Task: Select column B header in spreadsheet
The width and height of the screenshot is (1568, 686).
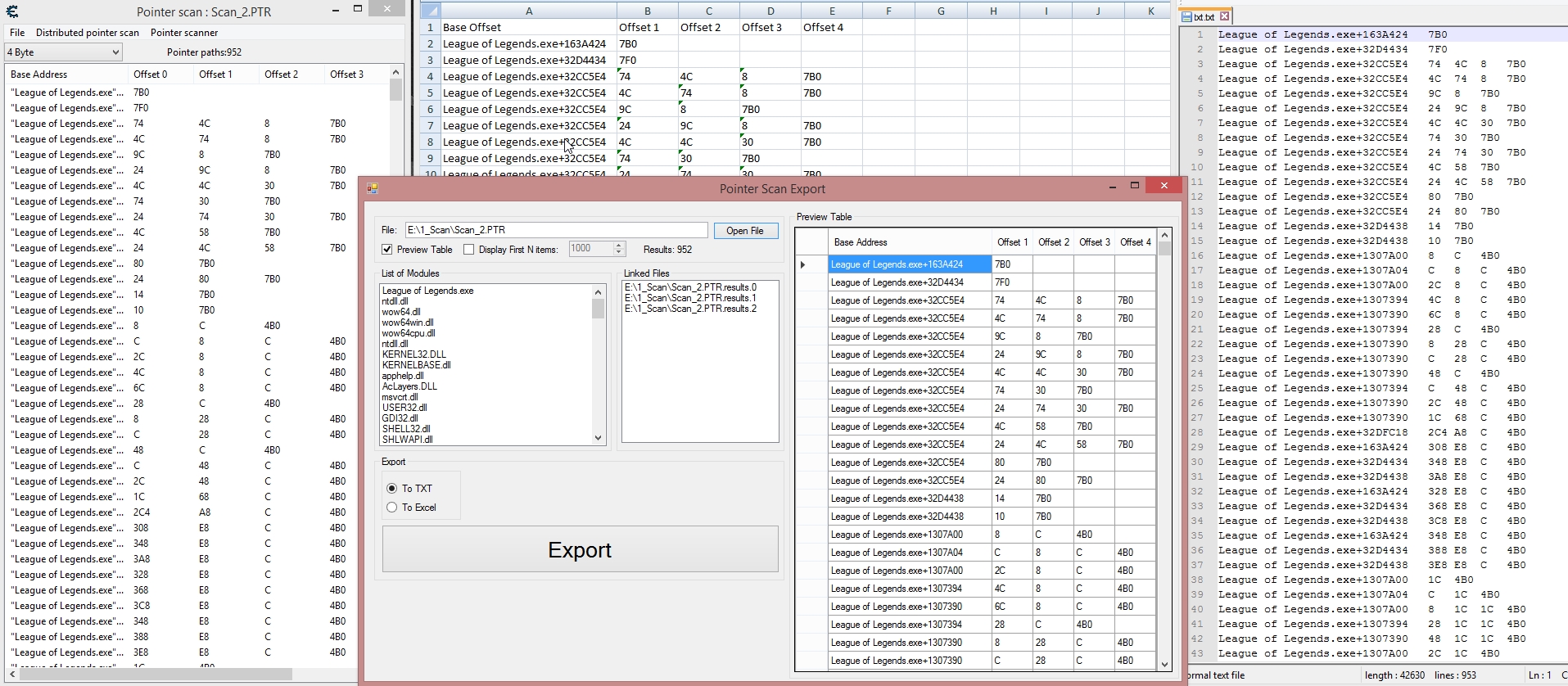Action: coord(647,11)
